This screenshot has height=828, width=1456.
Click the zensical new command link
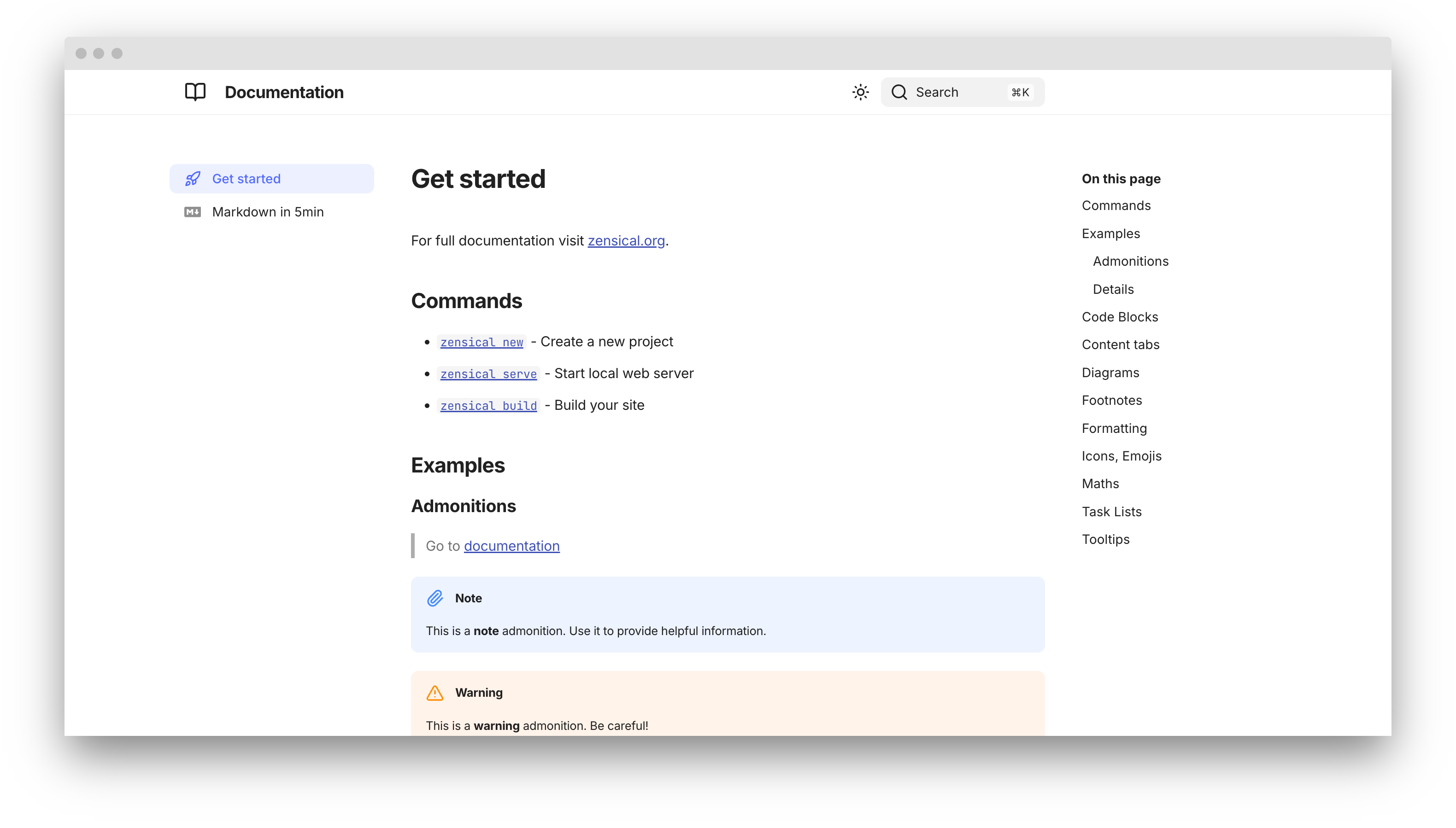click(481, 342)
